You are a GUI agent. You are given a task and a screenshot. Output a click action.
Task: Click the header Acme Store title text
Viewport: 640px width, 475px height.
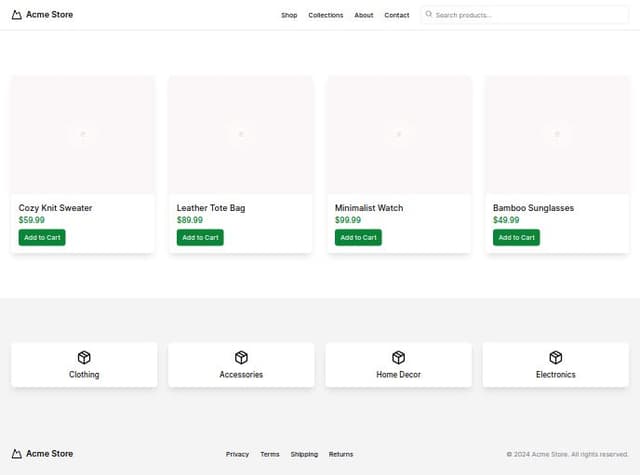(x=49, y=15)
